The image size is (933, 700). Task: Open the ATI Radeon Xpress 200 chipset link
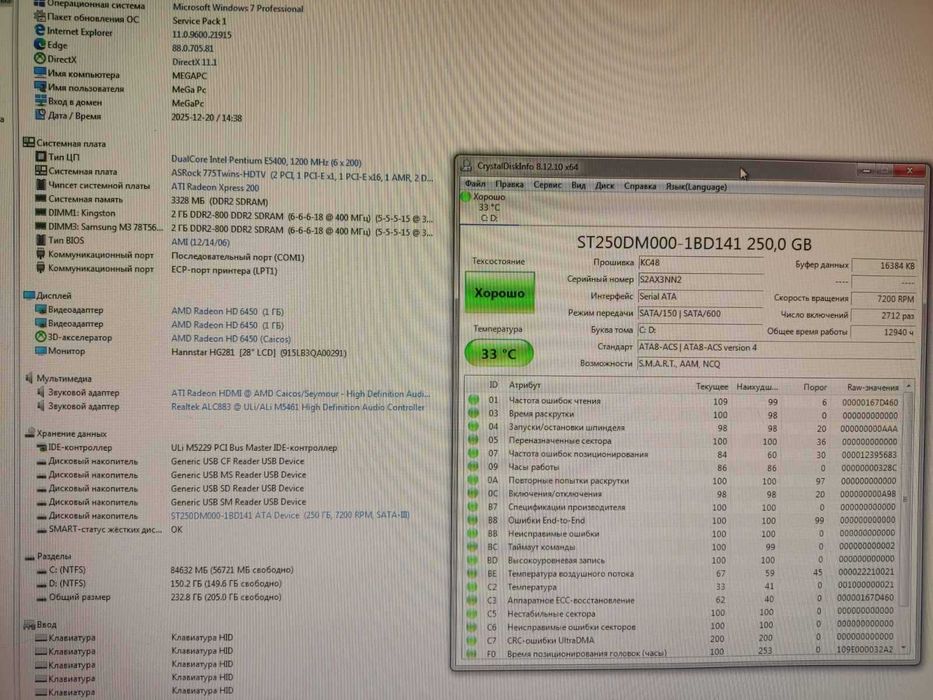pyautogui.click(x=215, y=188)
